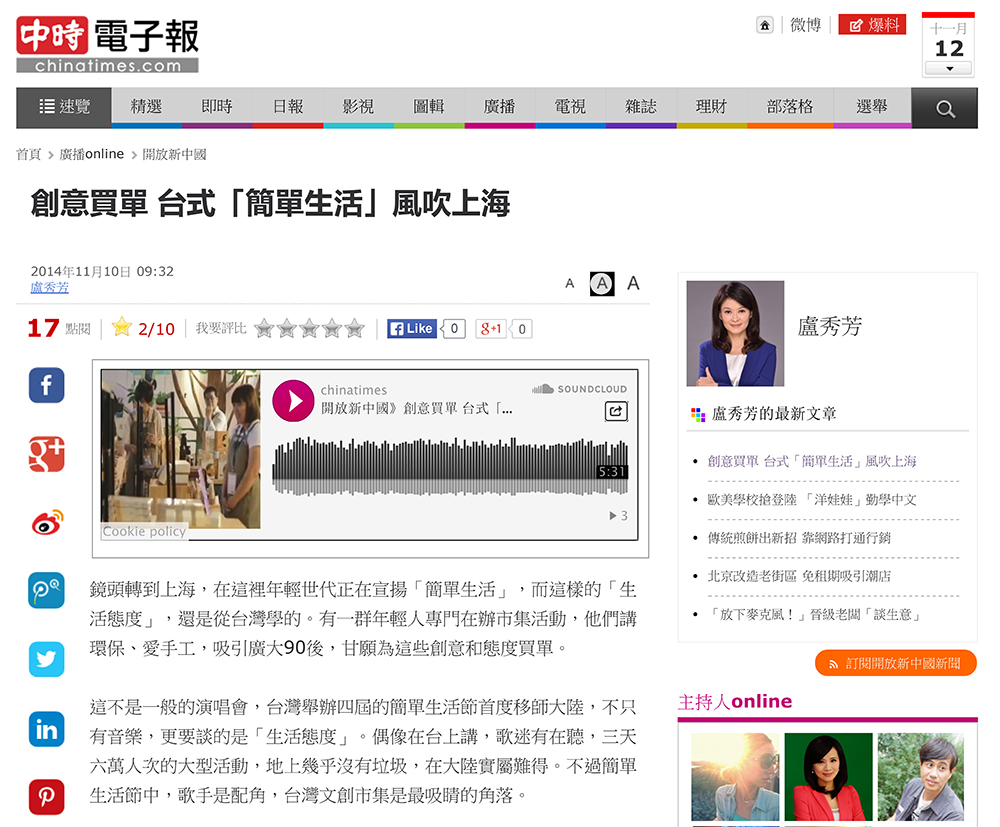Open the 理財 navigation tab
This screenshot has height=827, width=1000.
[712, 107]
